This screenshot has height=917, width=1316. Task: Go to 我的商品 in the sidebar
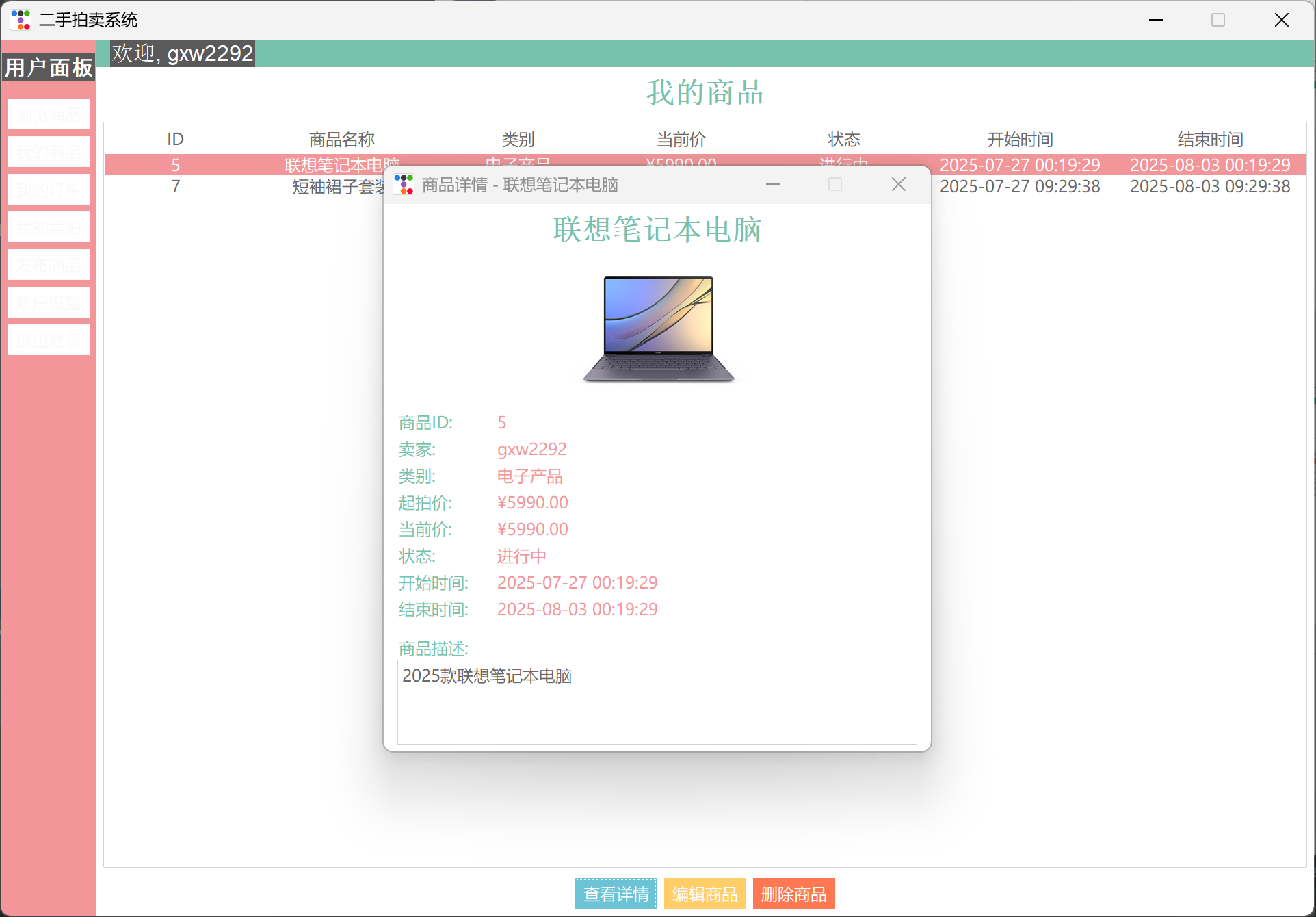coord(49,152)
